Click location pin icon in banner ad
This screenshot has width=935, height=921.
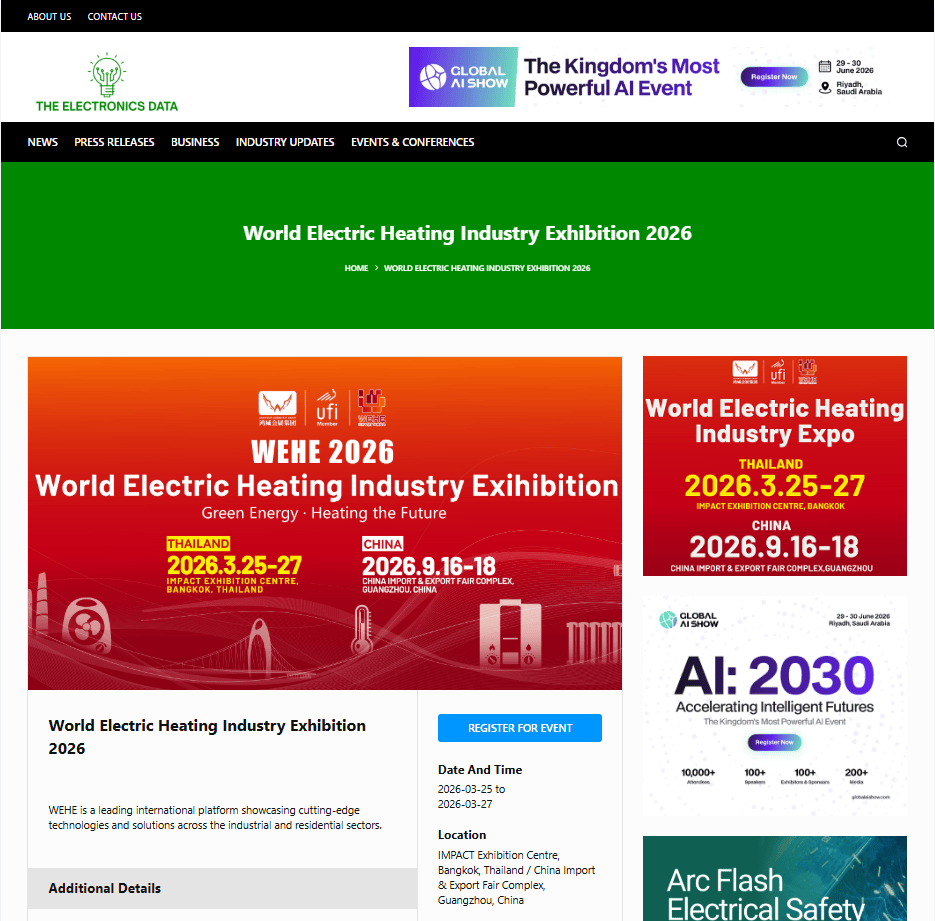[825, 87]
